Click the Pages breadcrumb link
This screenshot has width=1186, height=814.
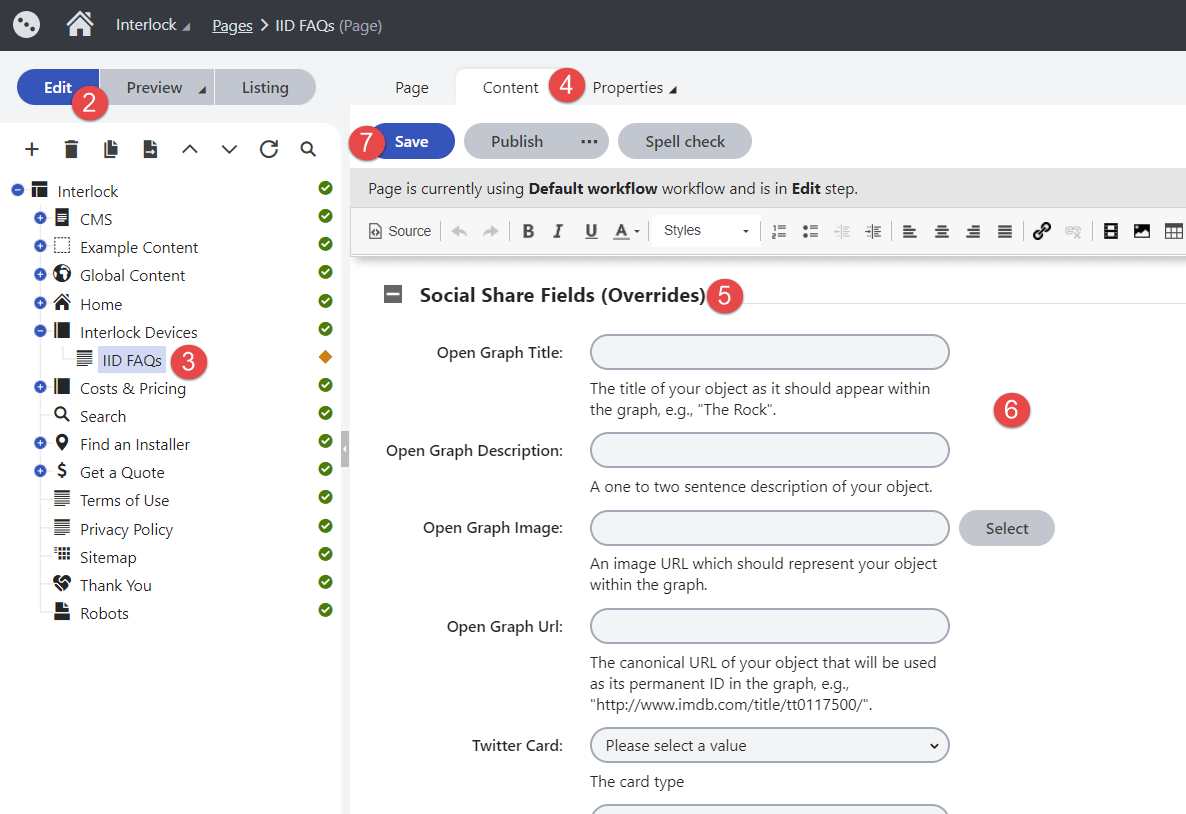click(x=232, y=26)
